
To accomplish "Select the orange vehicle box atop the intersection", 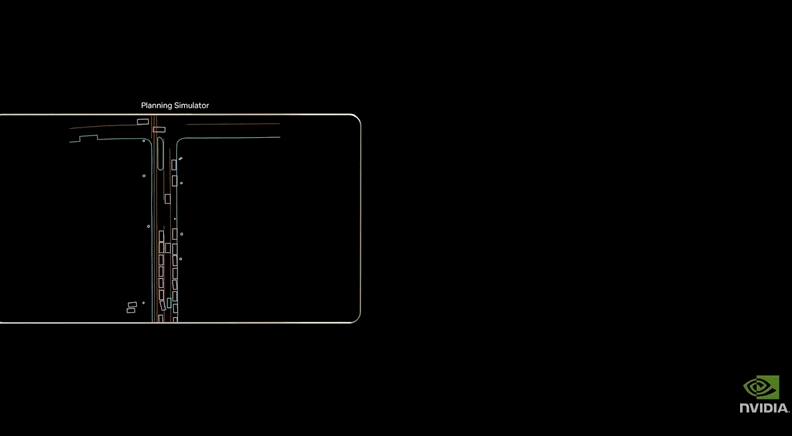I will (159, 129).
